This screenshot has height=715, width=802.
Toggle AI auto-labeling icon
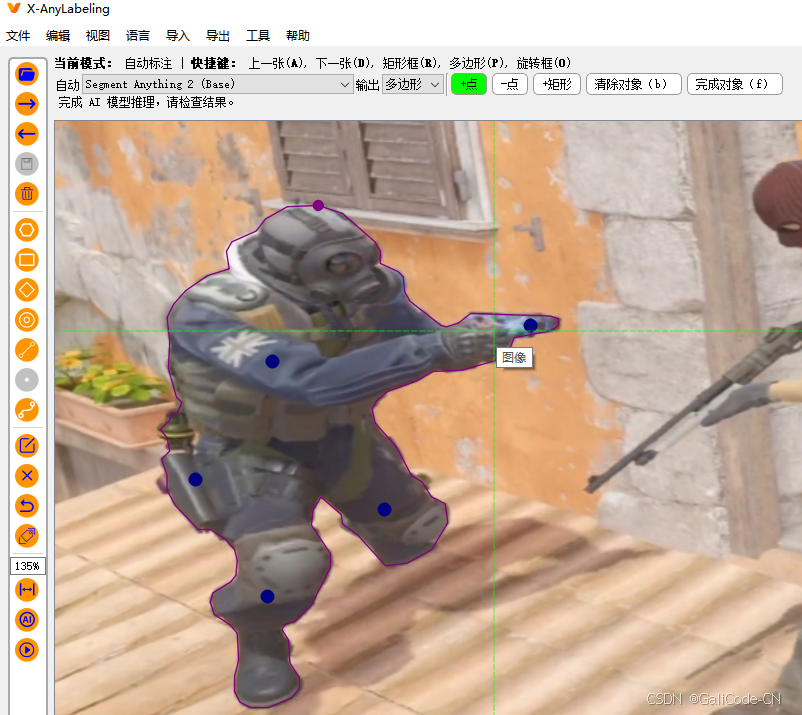(27, 620)
